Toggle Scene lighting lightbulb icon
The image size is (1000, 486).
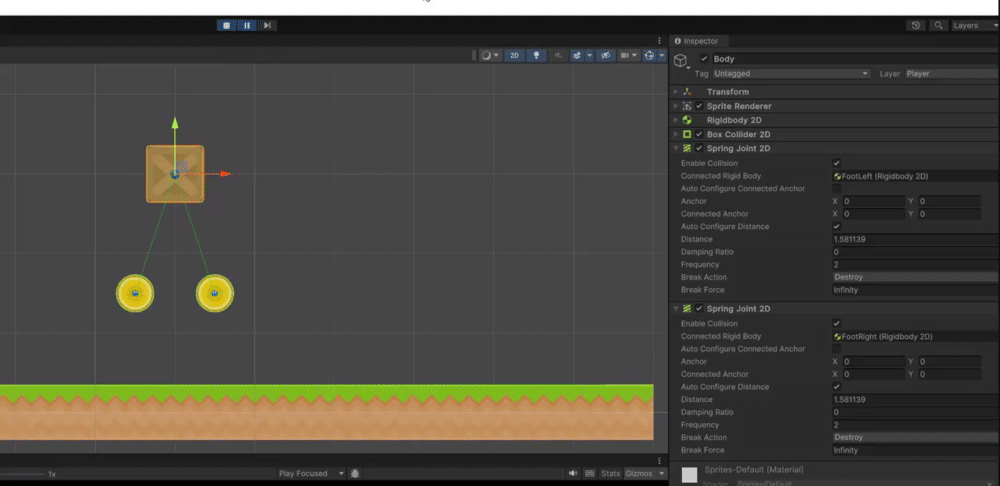536,55
